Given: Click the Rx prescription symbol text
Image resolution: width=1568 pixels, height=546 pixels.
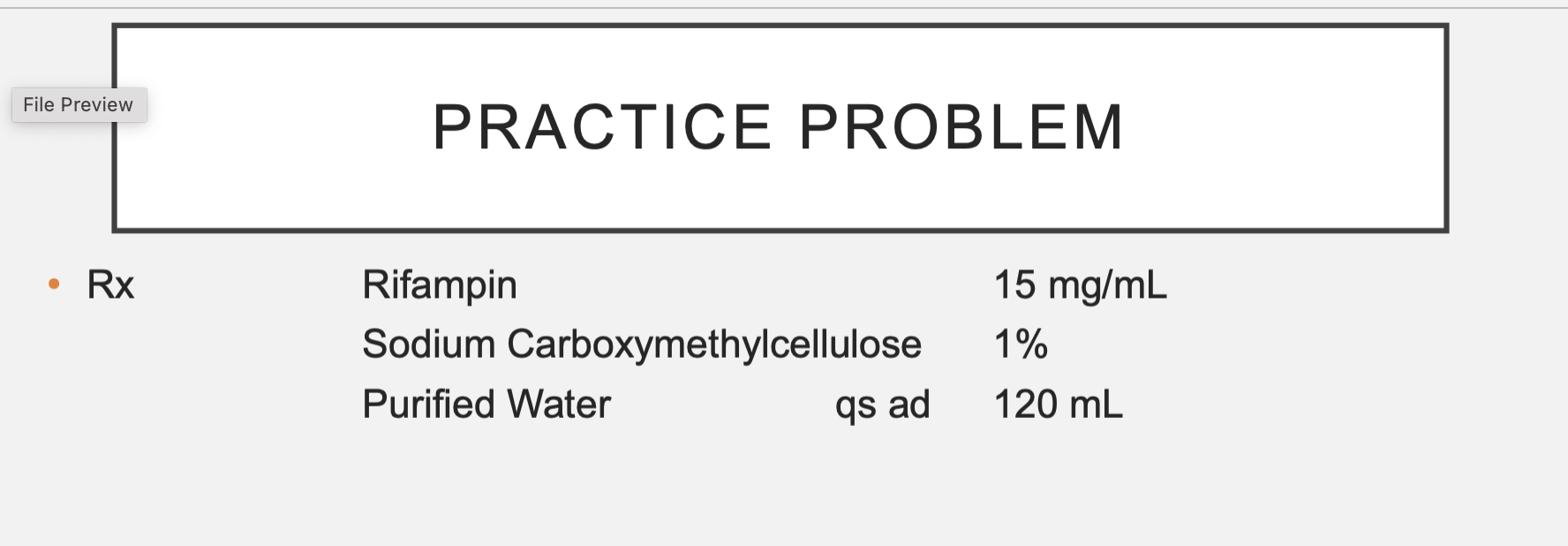Looking at the screenshot, I should point(110,285).
